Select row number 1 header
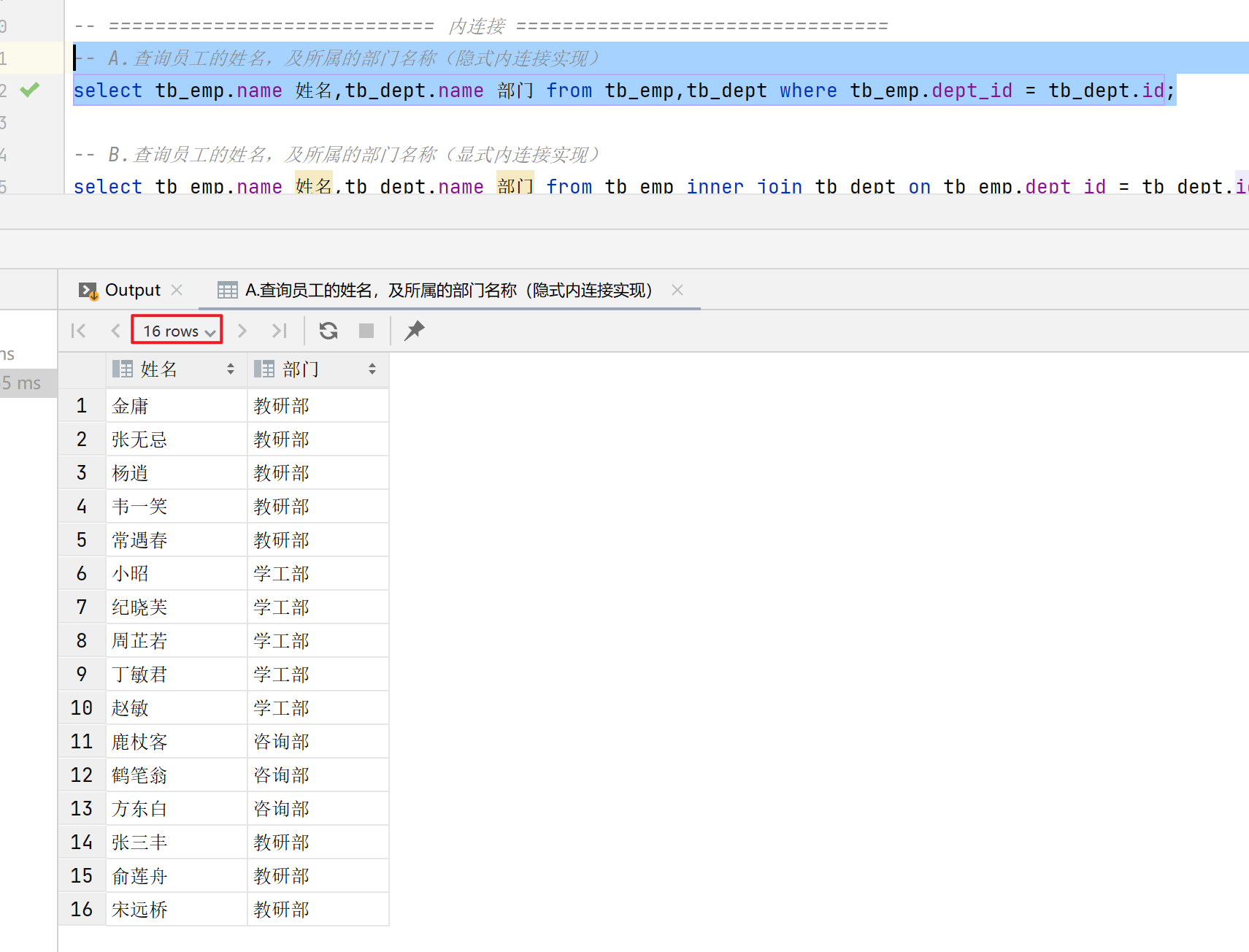This screenshot has height=952, width=1249. point(82,406)
